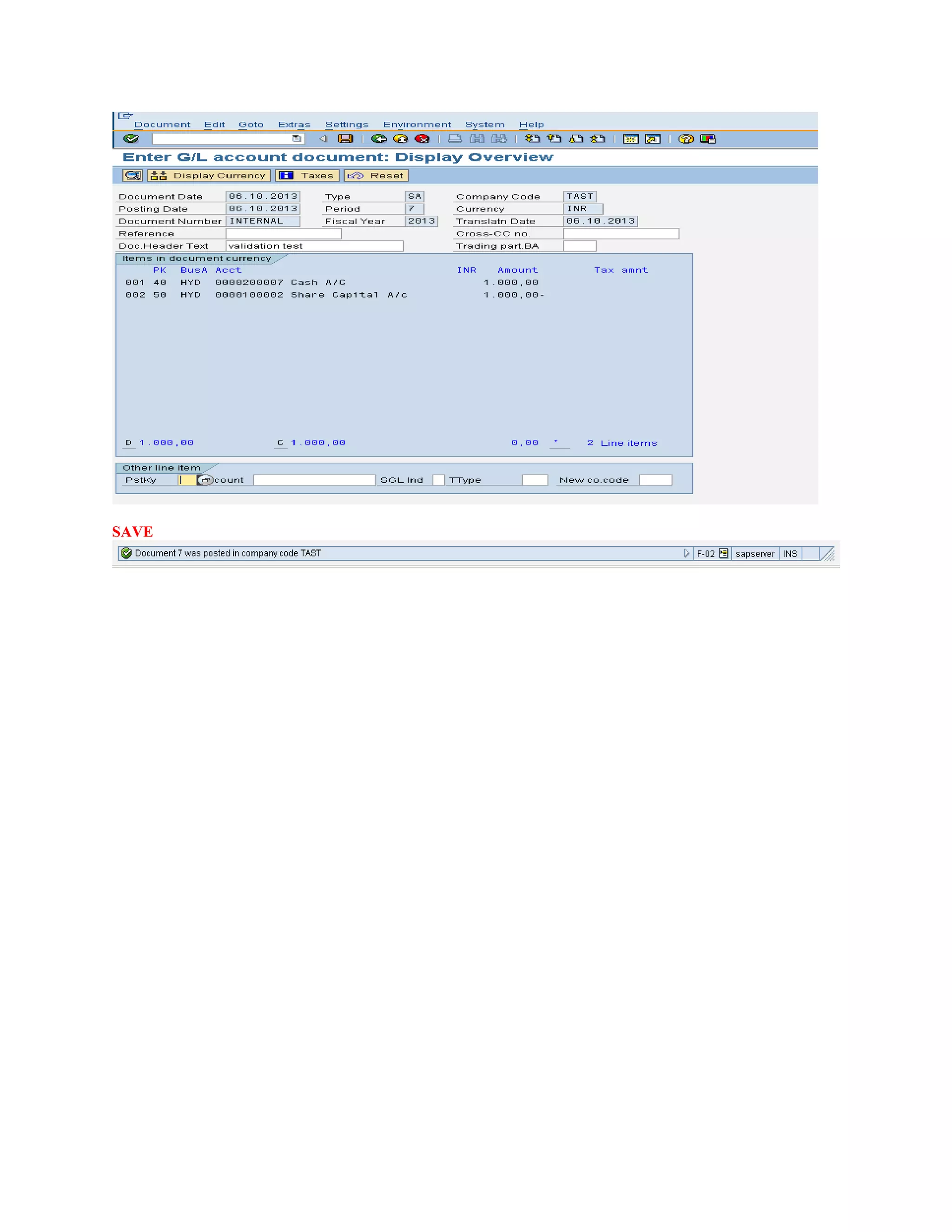The width and height of the screenshot is (952, 1232).
Task: Click the Save (floppy disk) icon
Action: point(344,139)
